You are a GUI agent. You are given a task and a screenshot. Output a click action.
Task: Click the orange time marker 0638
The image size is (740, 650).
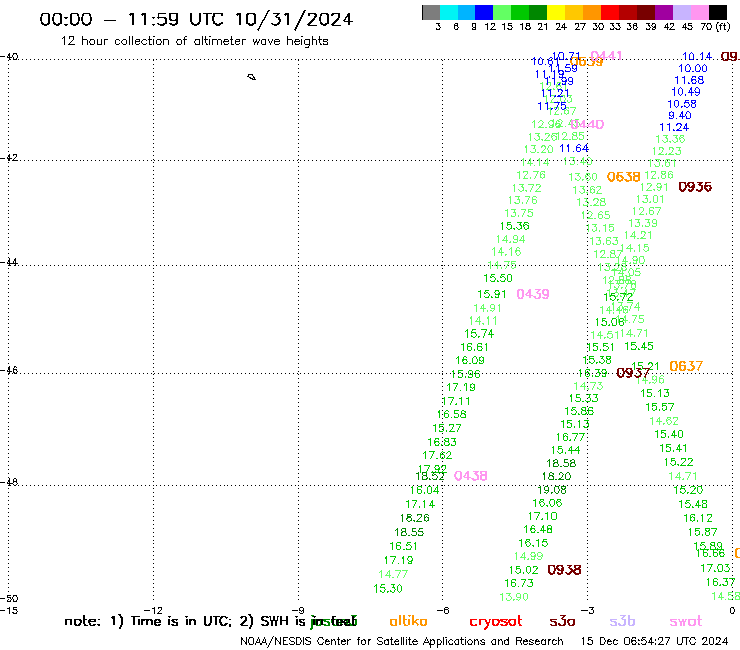coord(623,177)
